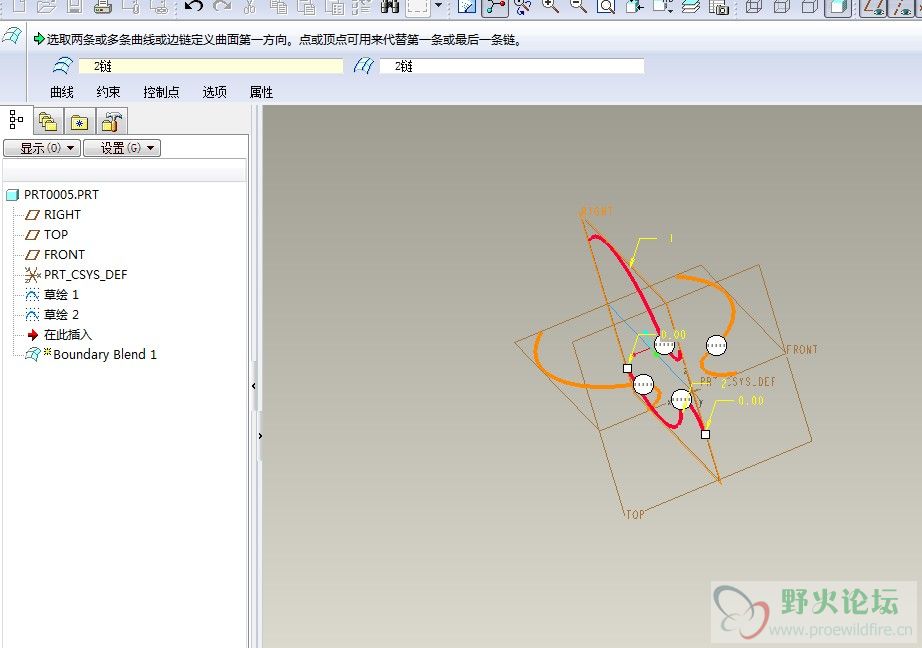Select the dashed selection box tool
922x648 pixels.
pos(418,6)
